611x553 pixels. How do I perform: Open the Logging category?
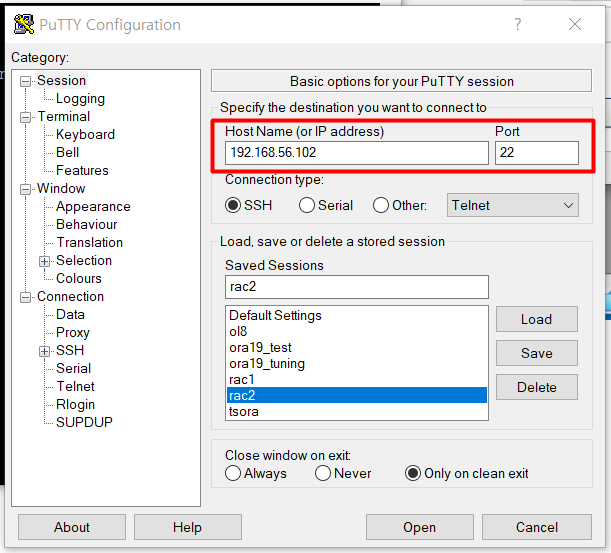pyautogui.click(x=80, y=99)
